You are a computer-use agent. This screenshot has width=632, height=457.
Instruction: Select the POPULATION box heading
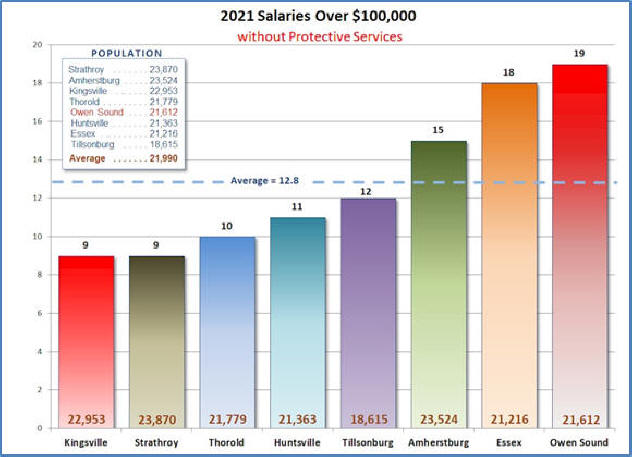coord(127,53)
